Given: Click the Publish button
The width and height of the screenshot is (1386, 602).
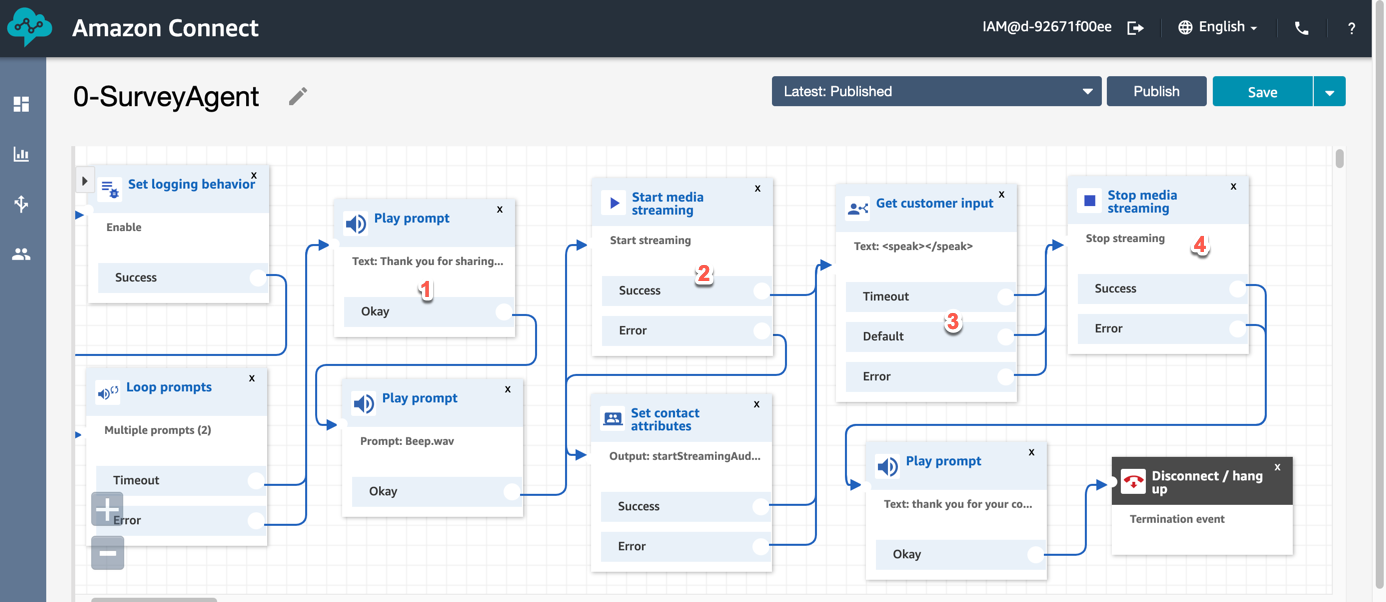Looking at the screenshot, I should [1156, 91].
